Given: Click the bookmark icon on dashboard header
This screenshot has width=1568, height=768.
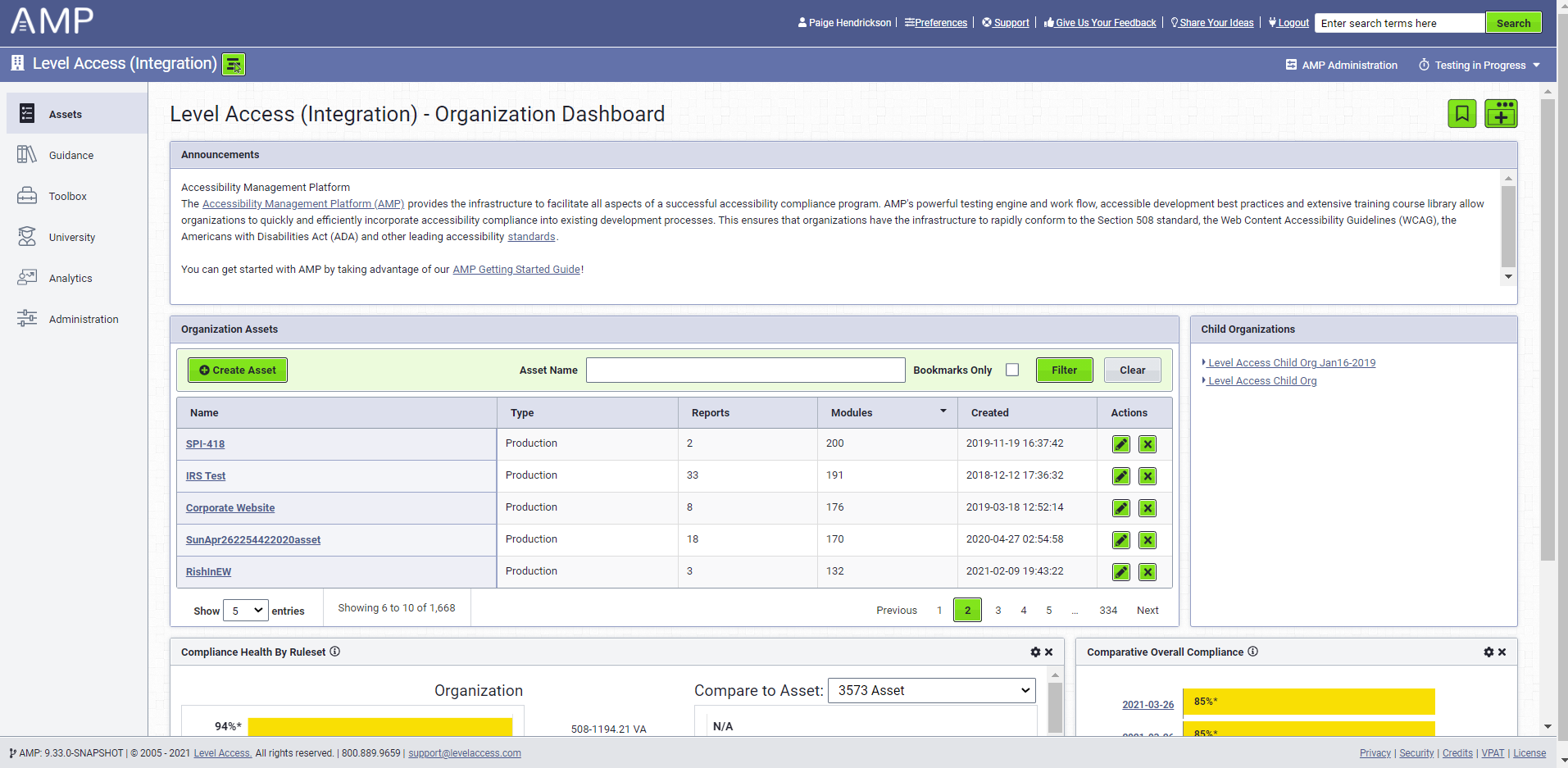Looking at the screenshot, I should 1461,114.
